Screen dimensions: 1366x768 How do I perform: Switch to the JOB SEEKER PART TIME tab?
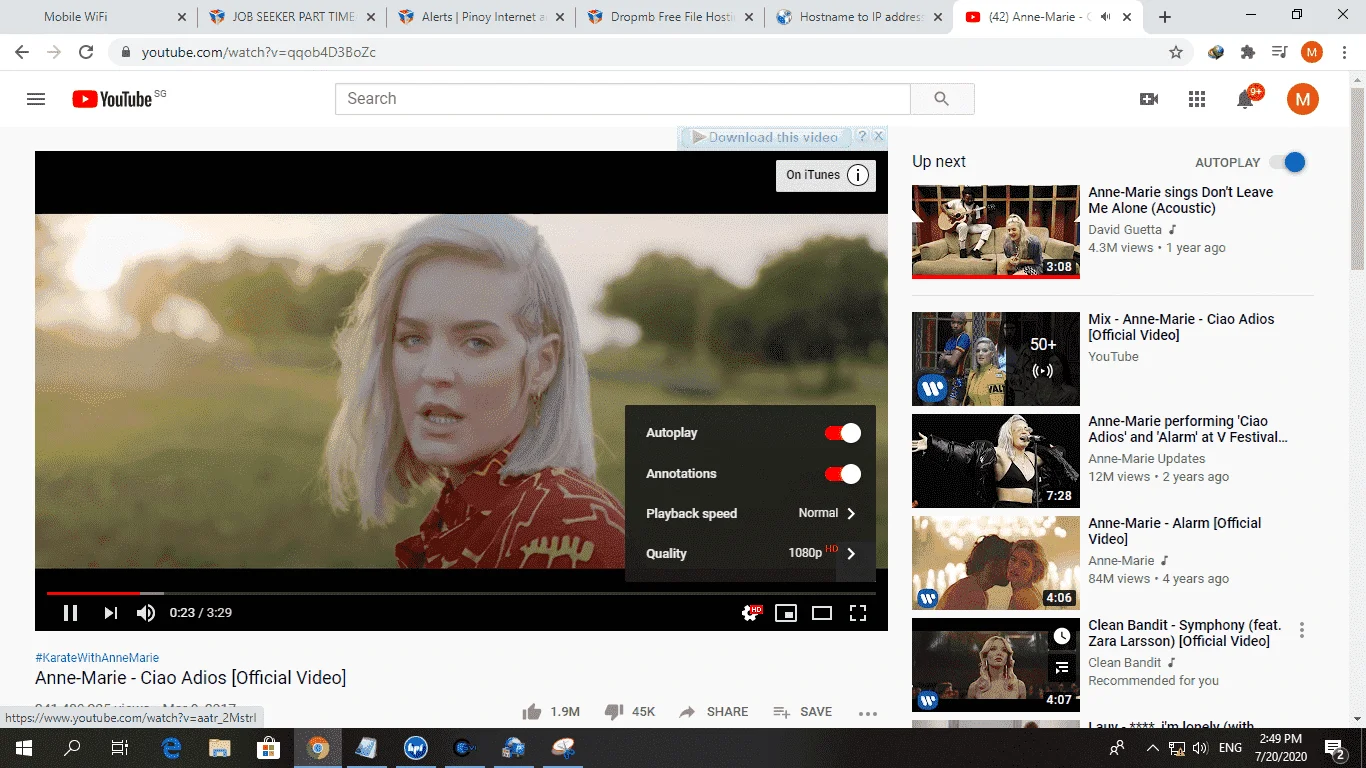coord(293,17)
